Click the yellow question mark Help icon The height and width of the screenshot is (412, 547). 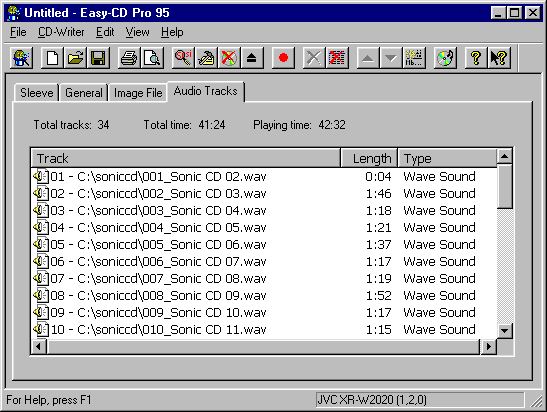click(476, 58)
